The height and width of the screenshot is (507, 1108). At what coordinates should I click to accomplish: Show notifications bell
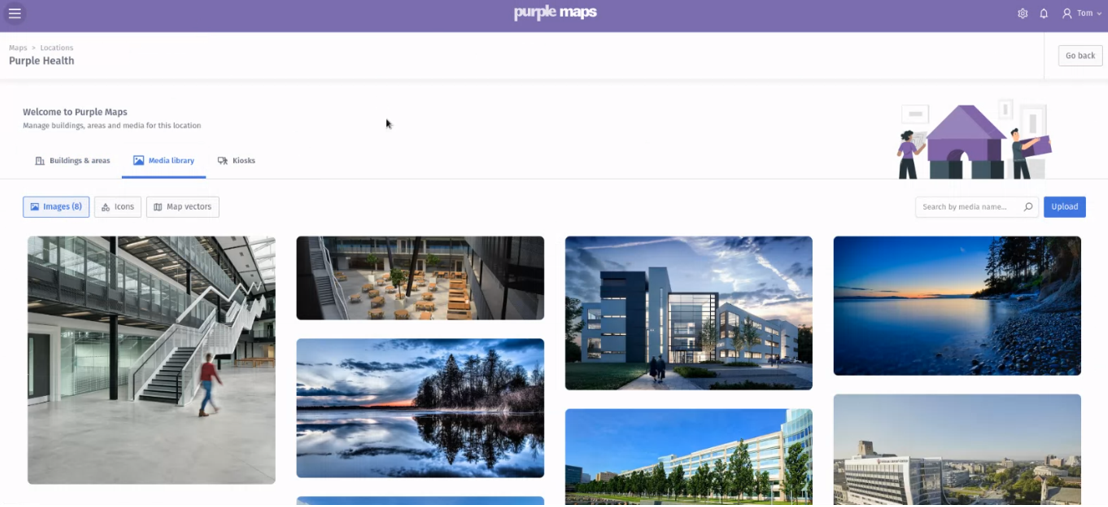(x=1044, y=13)
